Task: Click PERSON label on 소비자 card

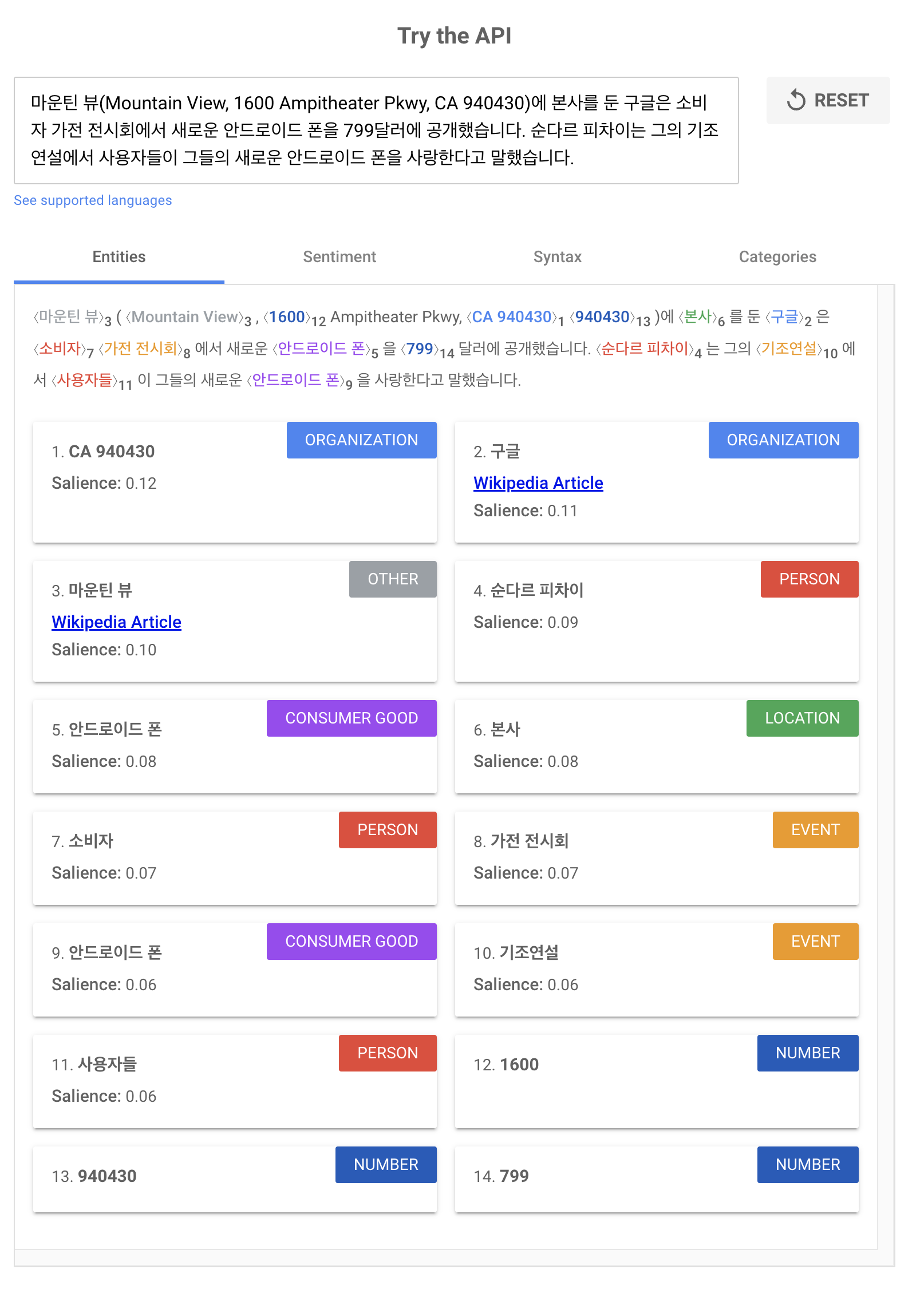Action: pos(388,830)
